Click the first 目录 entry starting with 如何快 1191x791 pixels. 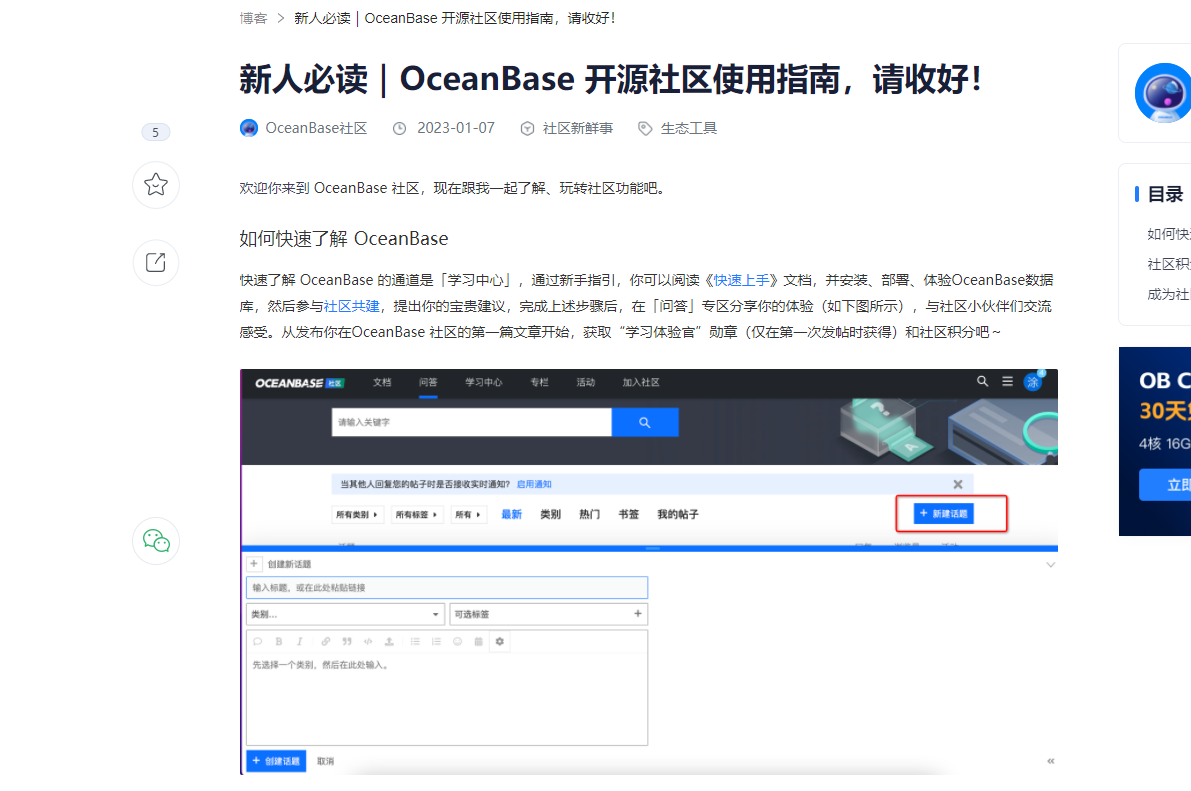click(1168, 234)
